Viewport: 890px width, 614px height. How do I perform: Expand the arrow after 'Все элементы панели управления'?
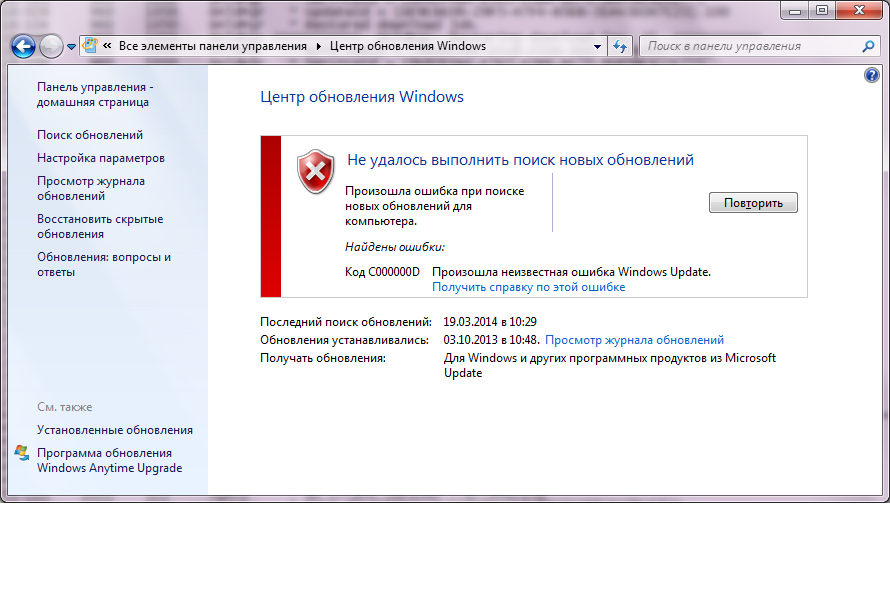point(318,46)
